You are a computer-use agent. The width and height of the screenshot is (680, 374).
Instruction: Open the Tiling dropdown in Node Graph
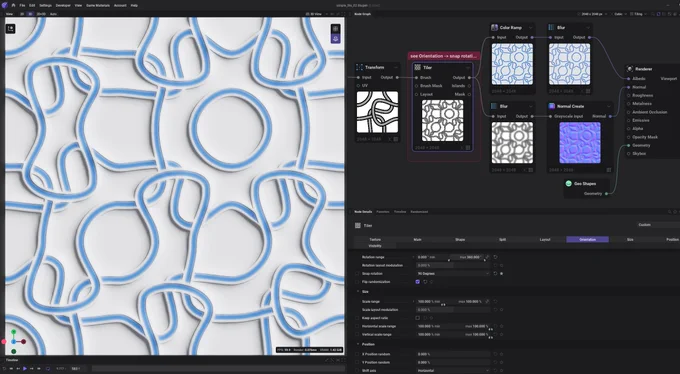pyautogui.click(x=639, y=14)
